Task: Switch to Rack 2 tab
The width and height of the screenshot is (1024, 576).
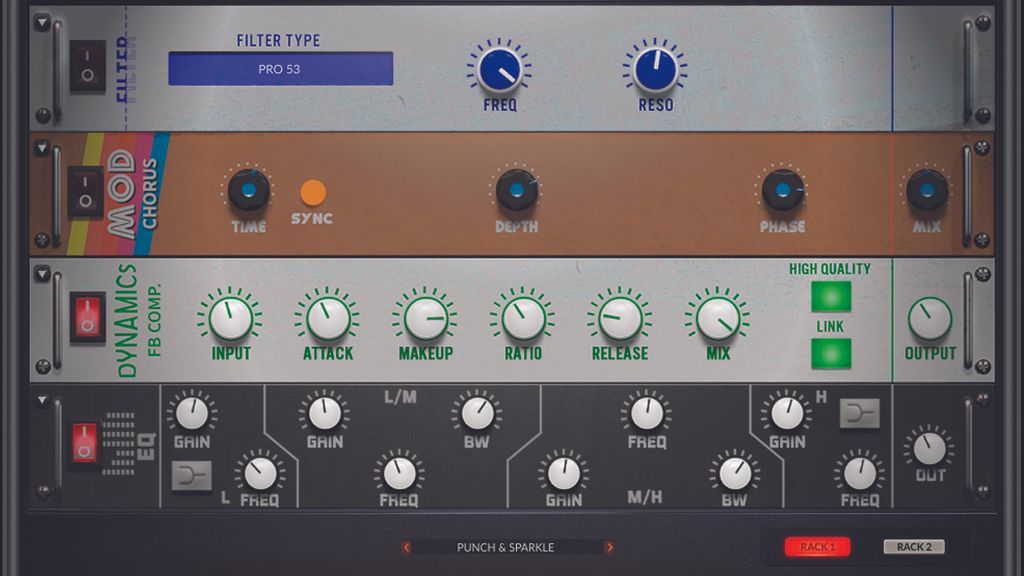Action: [x=914, y=547]
